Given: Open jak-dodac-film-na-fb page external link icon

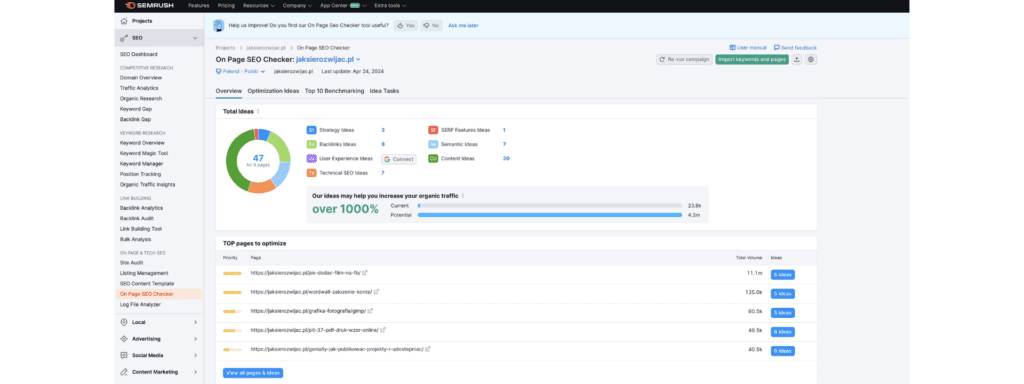Looking at the screenshot, I should (364, 273).
